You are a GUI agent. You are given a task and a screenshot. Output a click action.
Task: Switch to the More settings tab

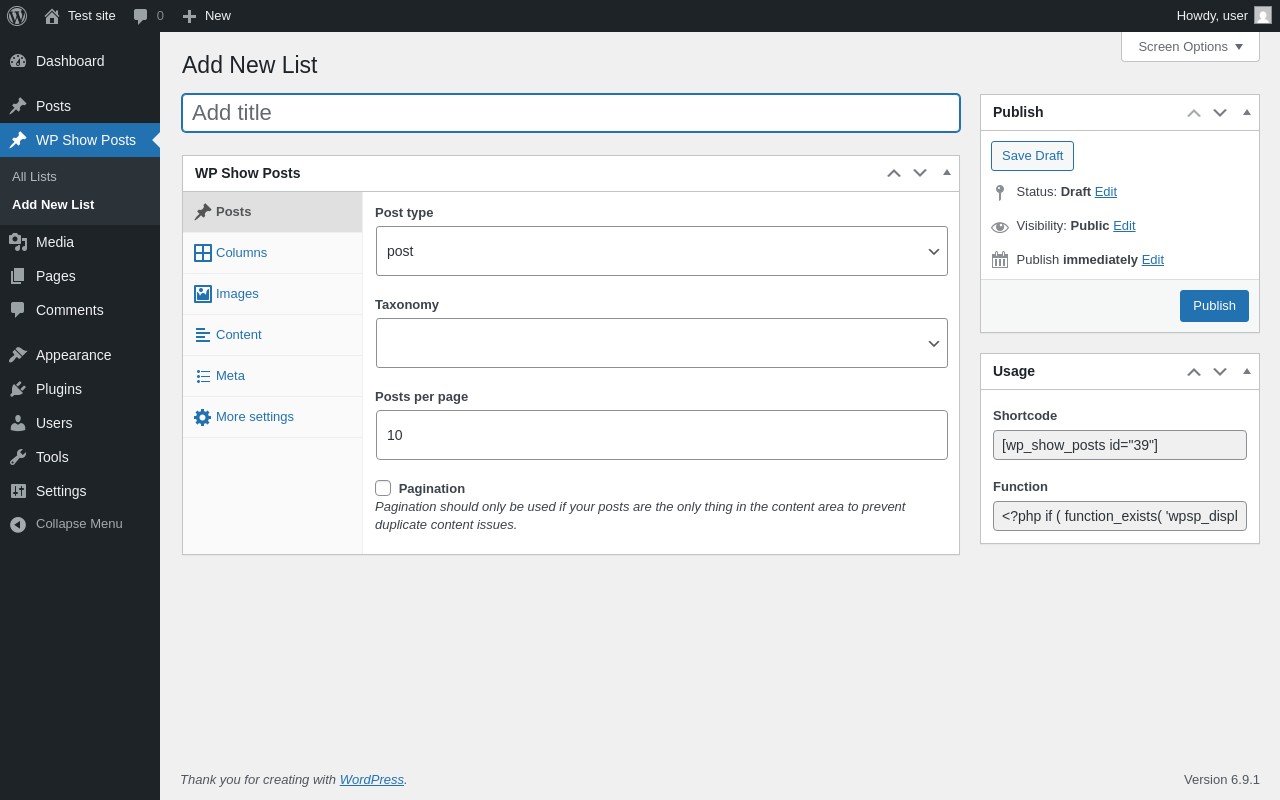(254, 417)
